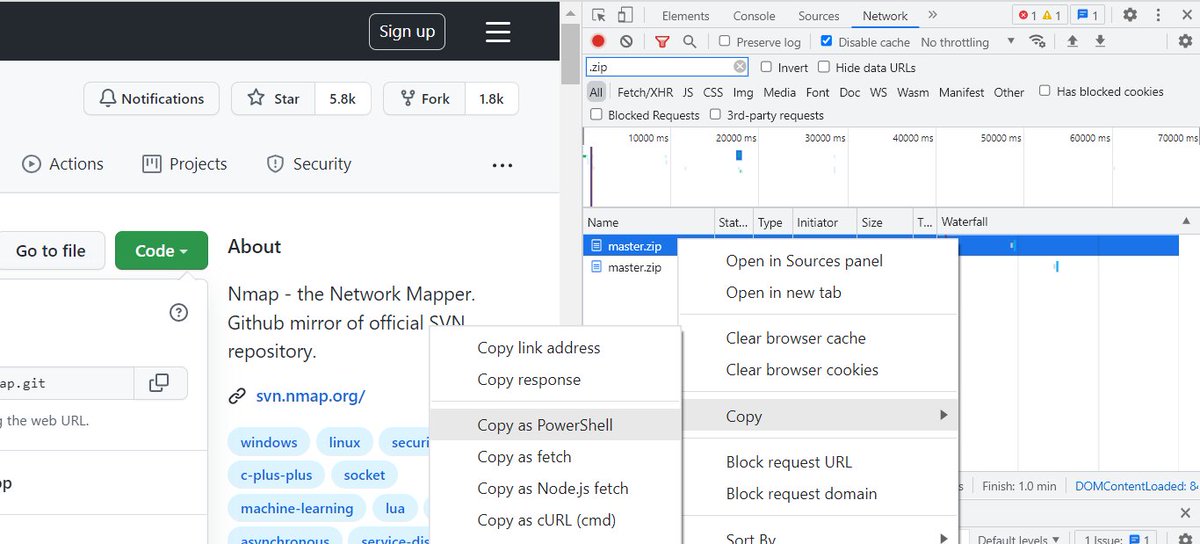Click the blue issues counter badge

pyautogui.click(x=1088, y=15)
